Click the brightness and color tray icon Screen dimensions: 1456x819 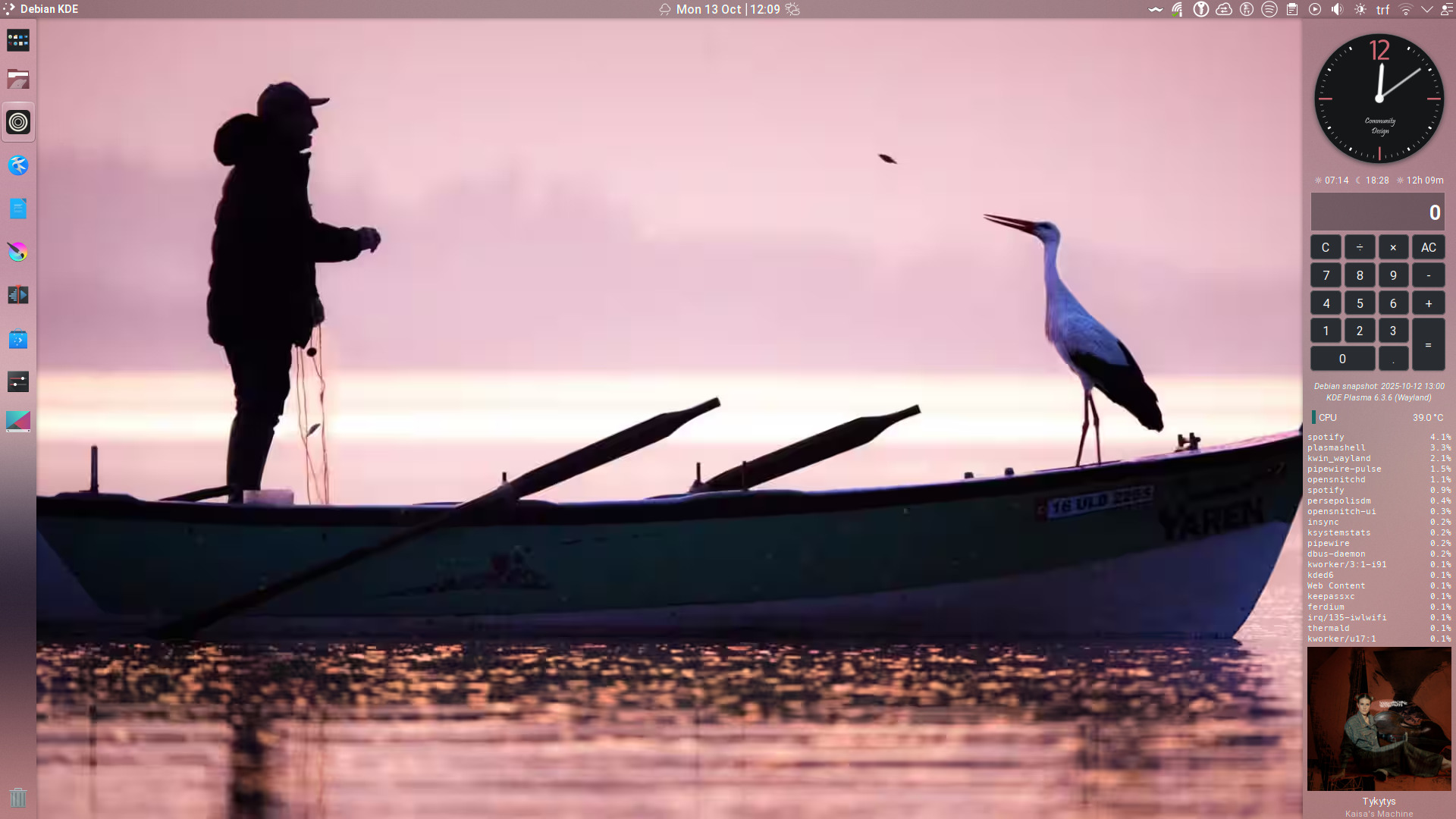(1360, 9)
